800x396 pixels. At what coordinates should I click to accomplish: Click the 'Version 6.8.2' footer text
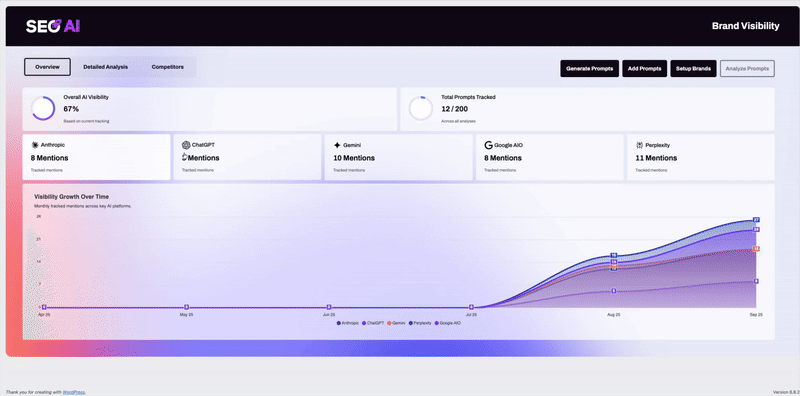786,392
